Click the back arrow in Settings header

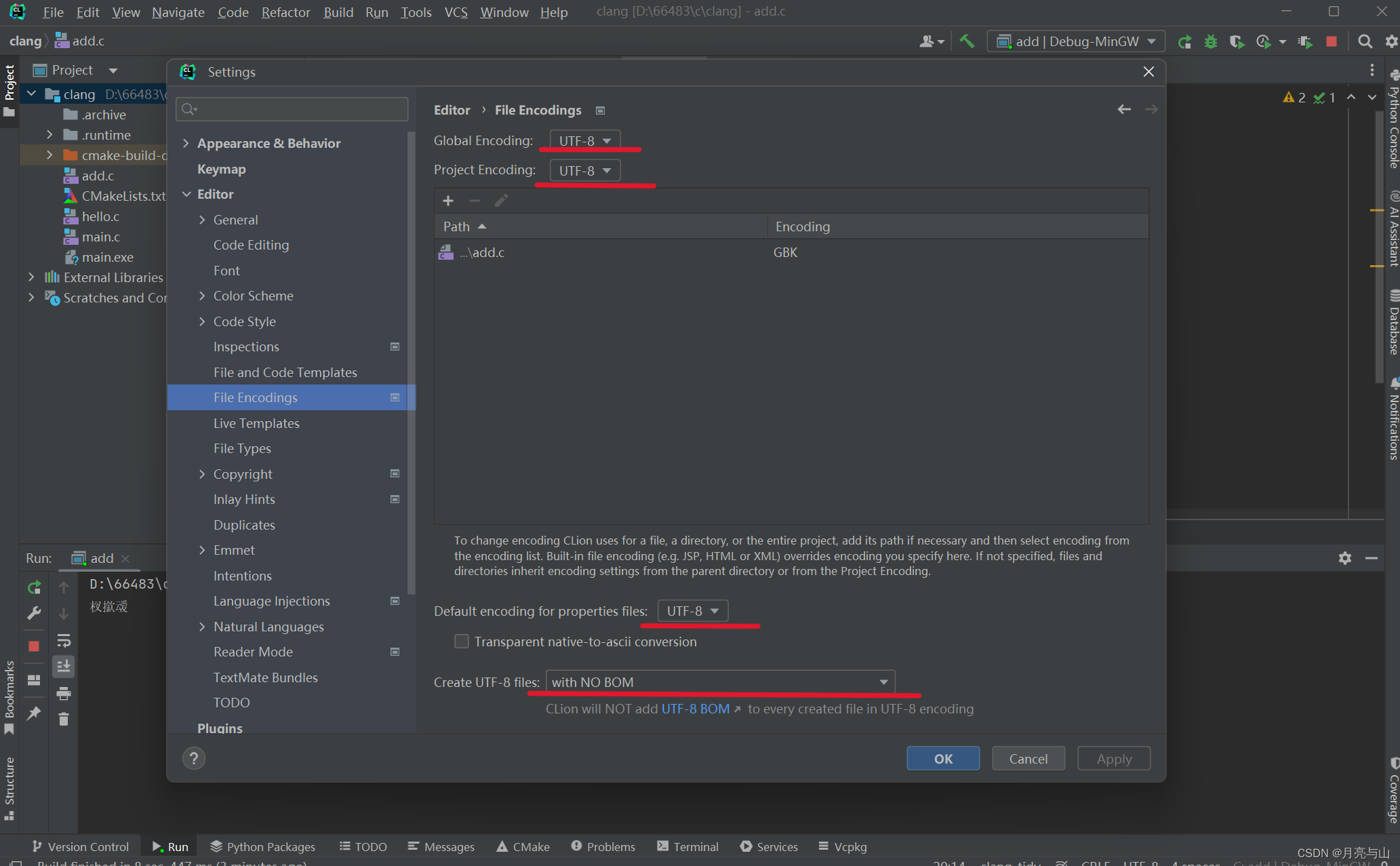[x=1124, y=109]
